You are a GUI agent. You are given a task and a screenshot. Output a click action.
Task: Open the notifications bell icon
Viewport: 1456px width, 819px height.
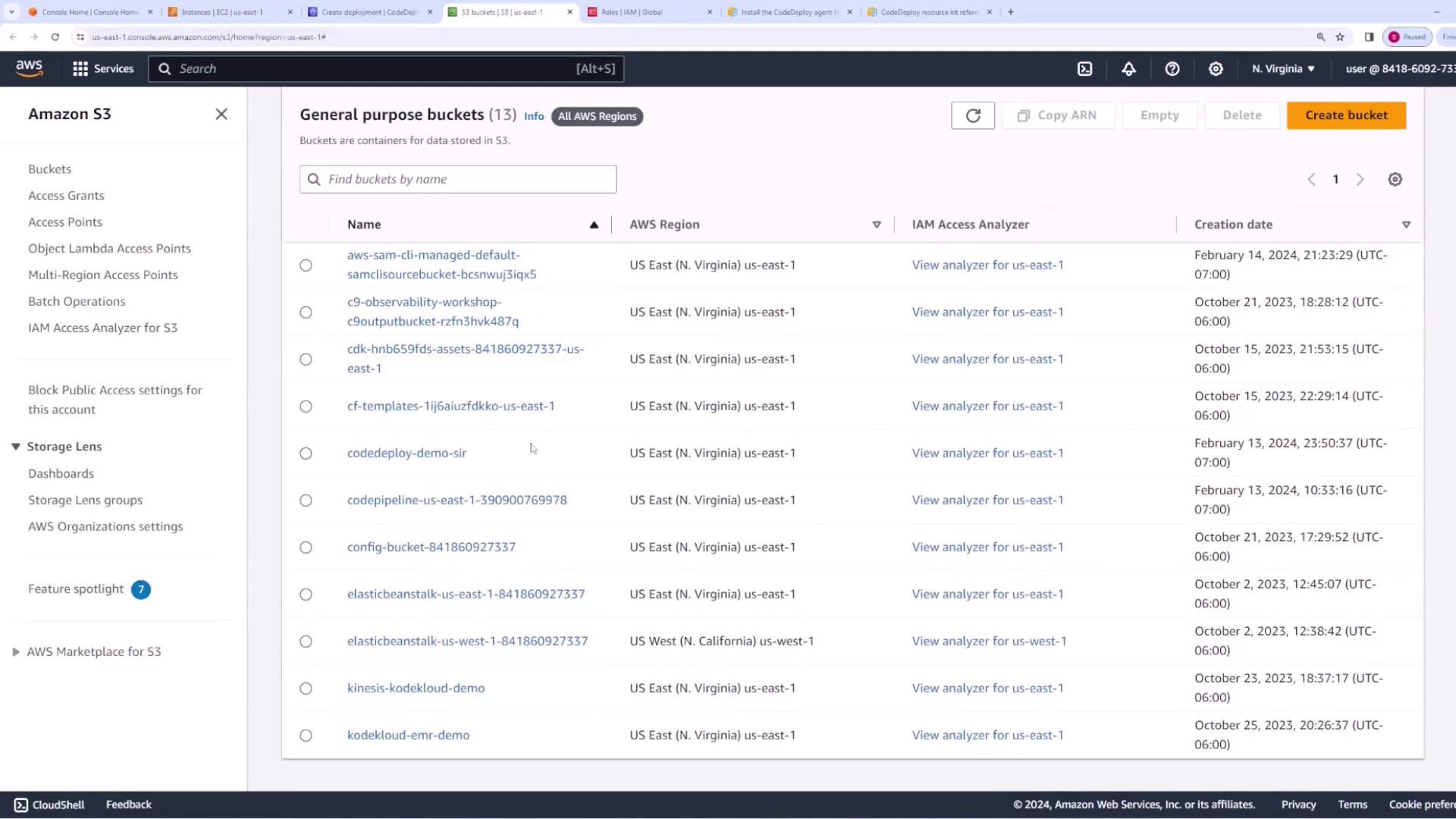point(1128,69)
